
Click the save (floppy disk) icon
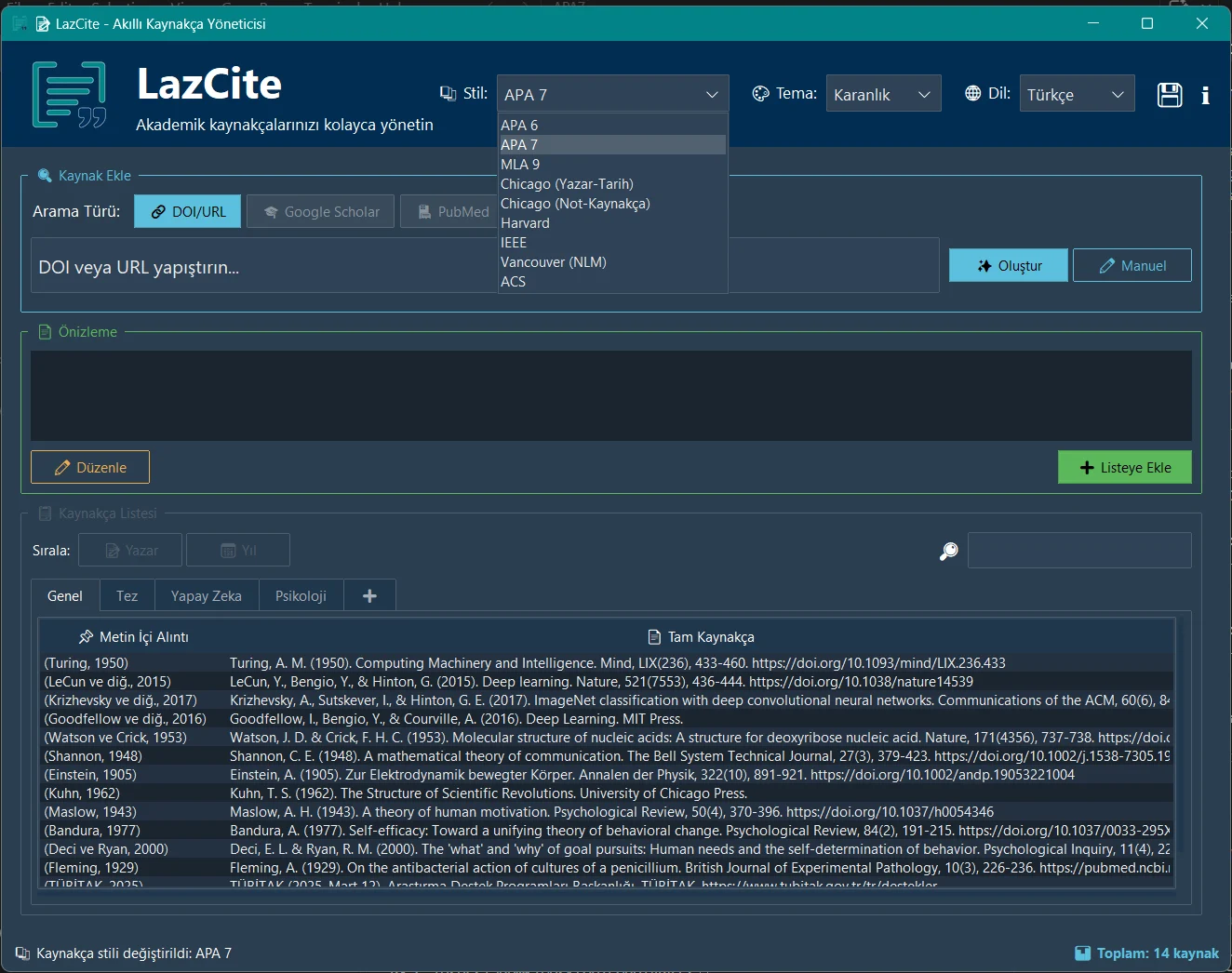coord(1170,95)
